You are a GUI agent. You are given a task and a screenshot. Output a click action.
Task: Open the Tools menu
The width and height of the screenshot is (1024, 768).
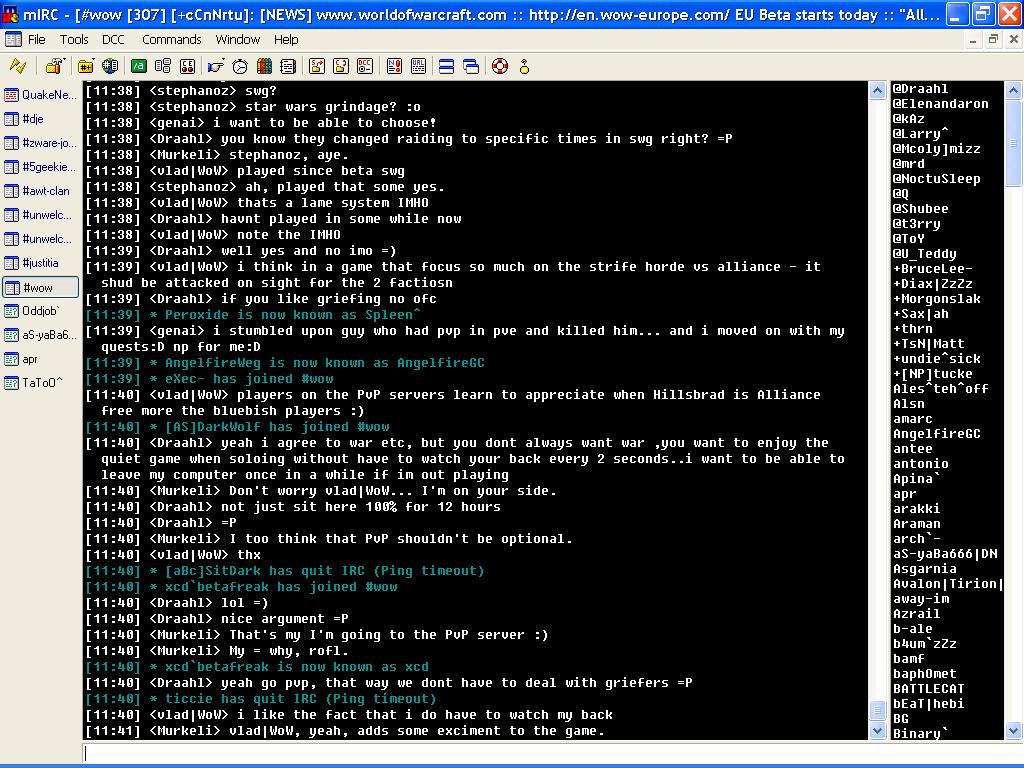(74, 40)
